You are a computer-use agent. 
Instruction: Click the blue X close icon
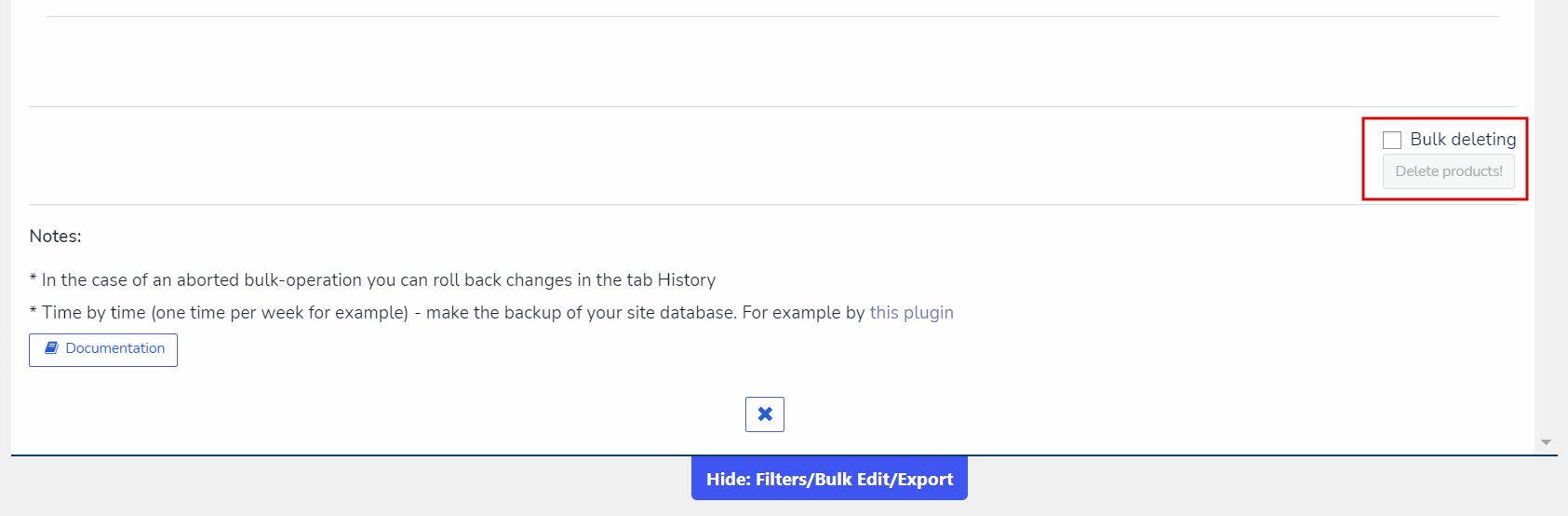tap(765, 414)
